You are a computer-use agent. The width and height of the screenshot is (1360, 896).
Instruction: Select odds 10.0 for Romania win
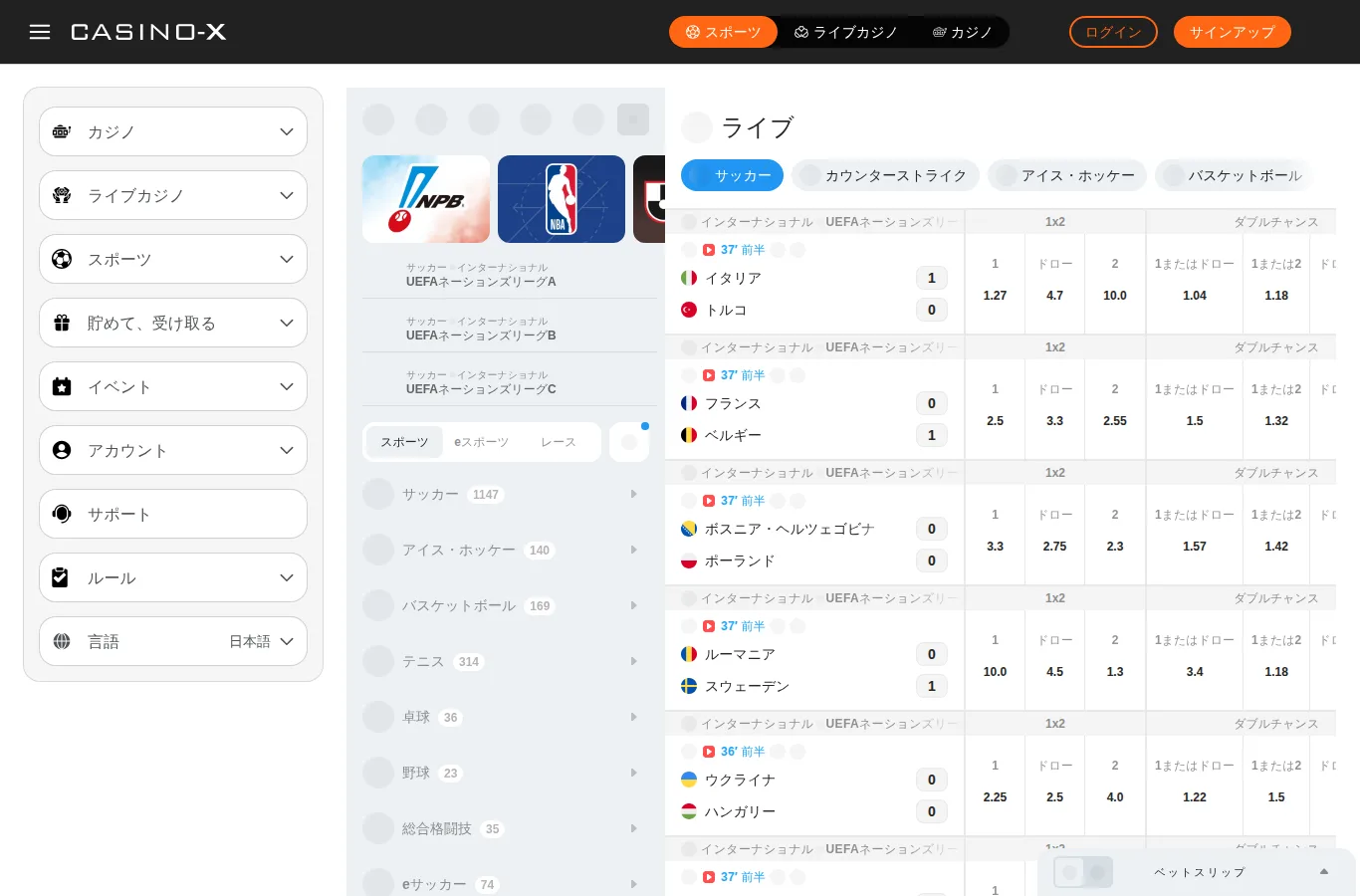pos(995,672)
